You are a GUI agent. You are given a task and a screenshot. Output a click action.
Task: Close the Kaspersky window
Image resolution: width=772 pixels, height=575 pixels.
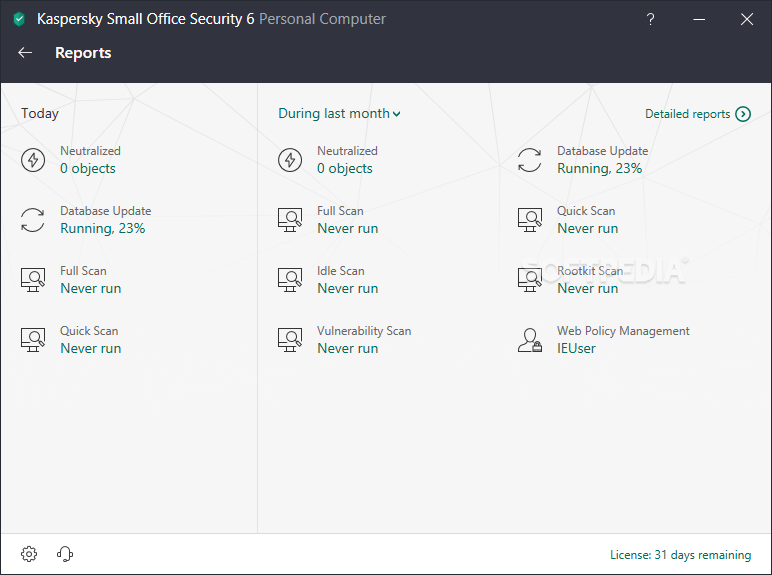(747, 19)
